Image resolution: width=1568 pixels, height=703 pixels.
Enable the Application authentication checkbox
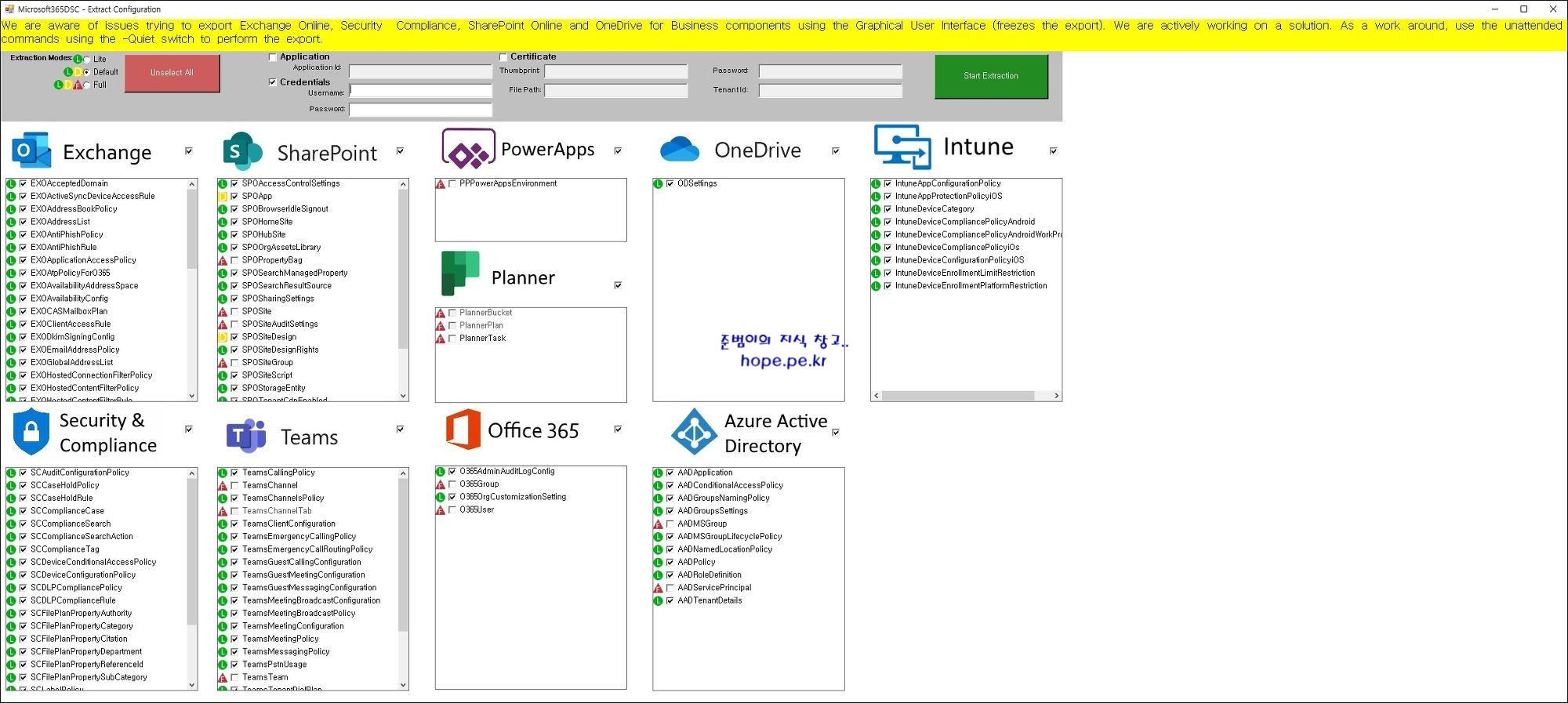click(273, 57)
